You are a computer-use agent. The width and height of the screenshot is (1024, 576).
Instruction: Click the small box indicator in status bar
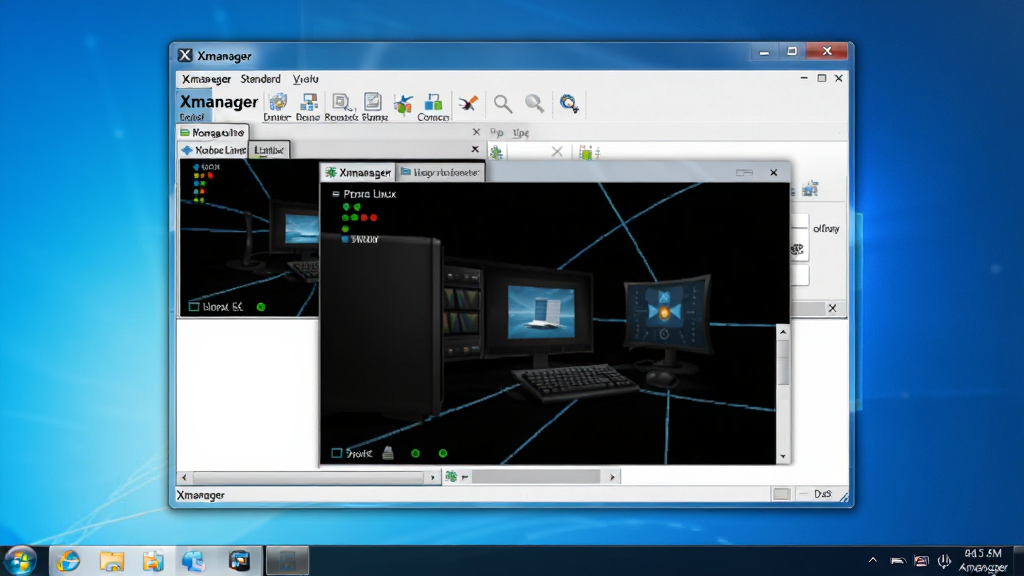click(782, 494)
